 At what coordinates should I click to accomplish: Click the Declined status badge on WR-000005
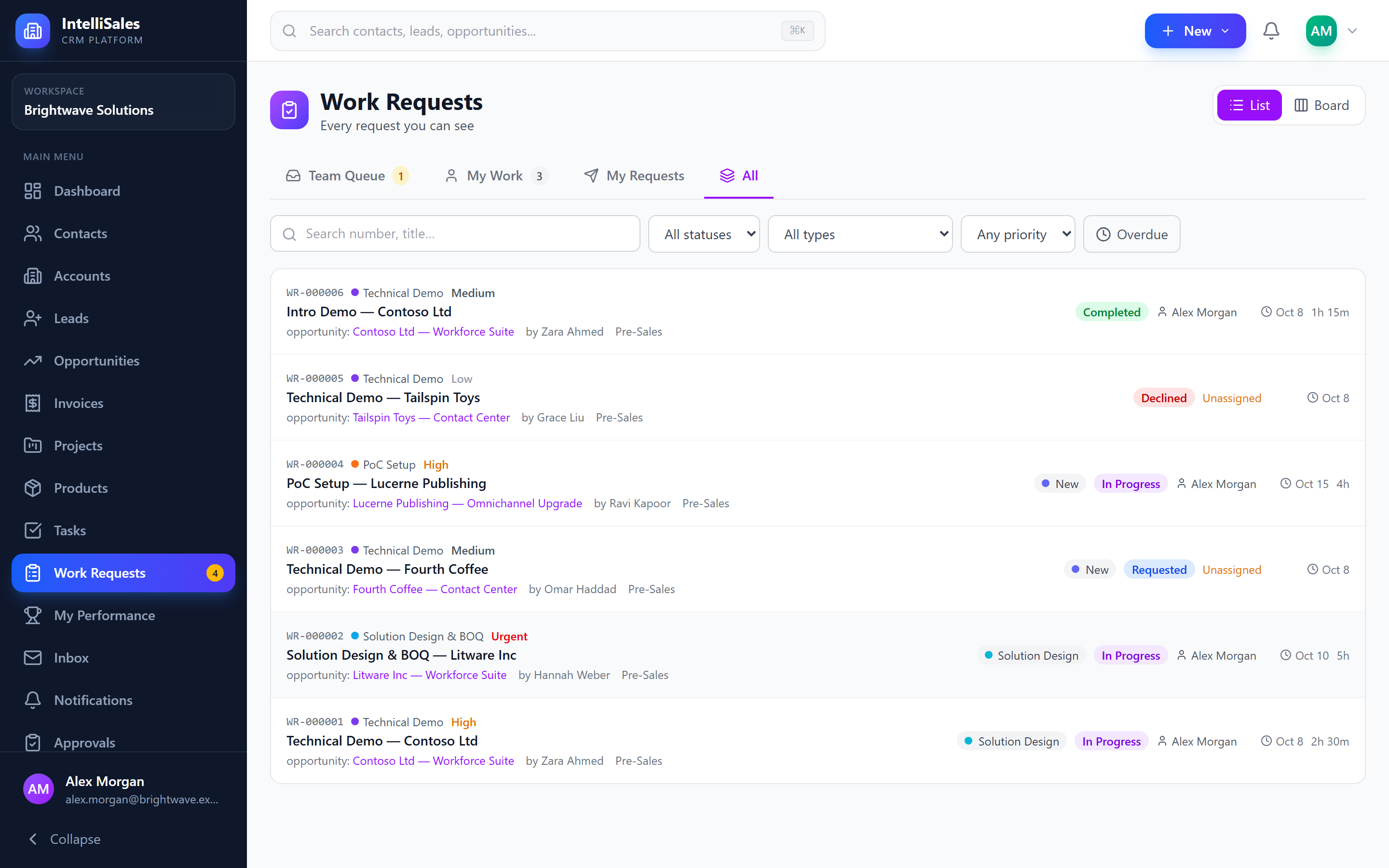coord(1163,398)
